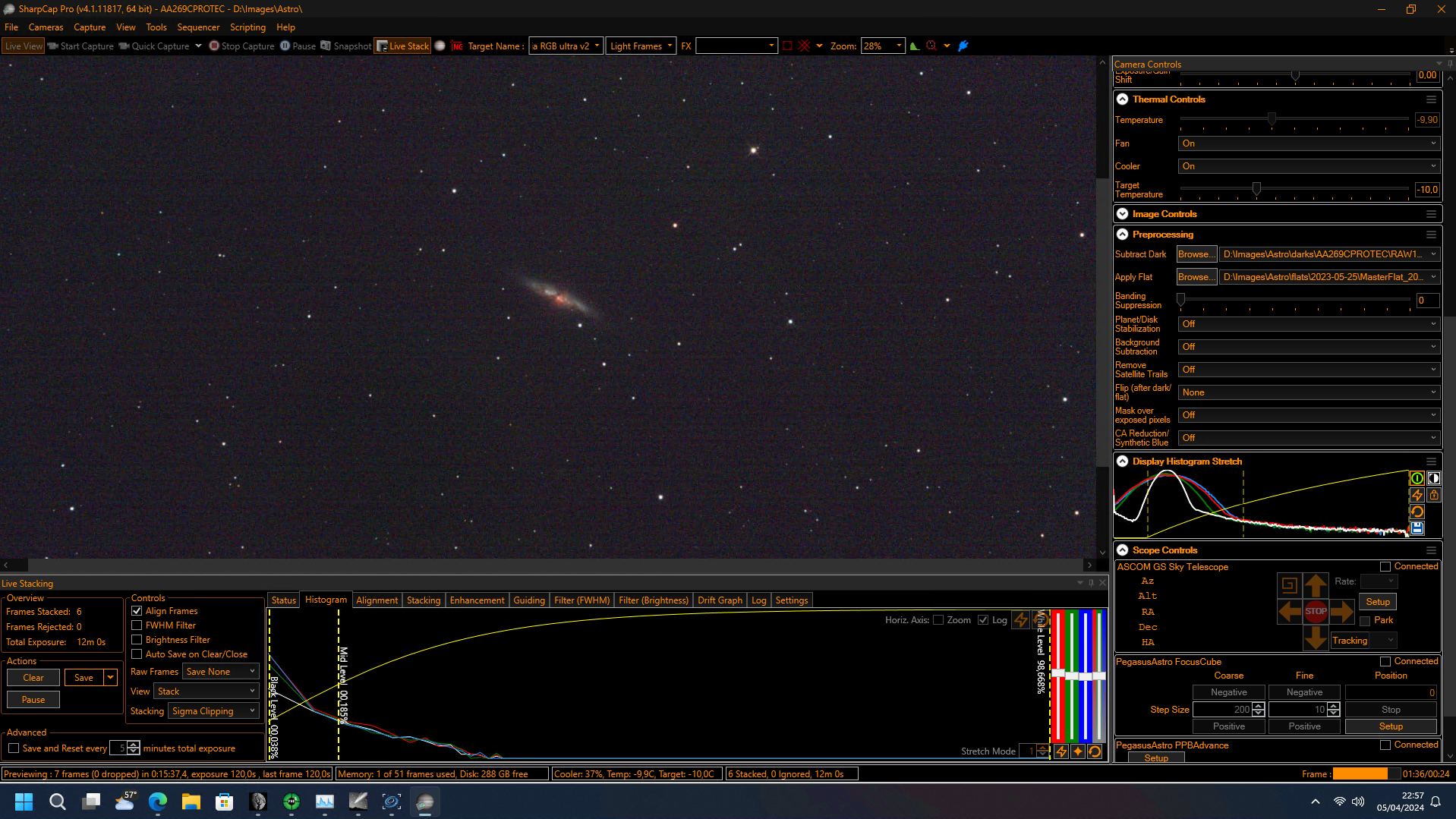The width and height of the screenshot is (1456, 819).
Task: Collapse the Thermal Controls section
Action: [x=1122, y=99]
